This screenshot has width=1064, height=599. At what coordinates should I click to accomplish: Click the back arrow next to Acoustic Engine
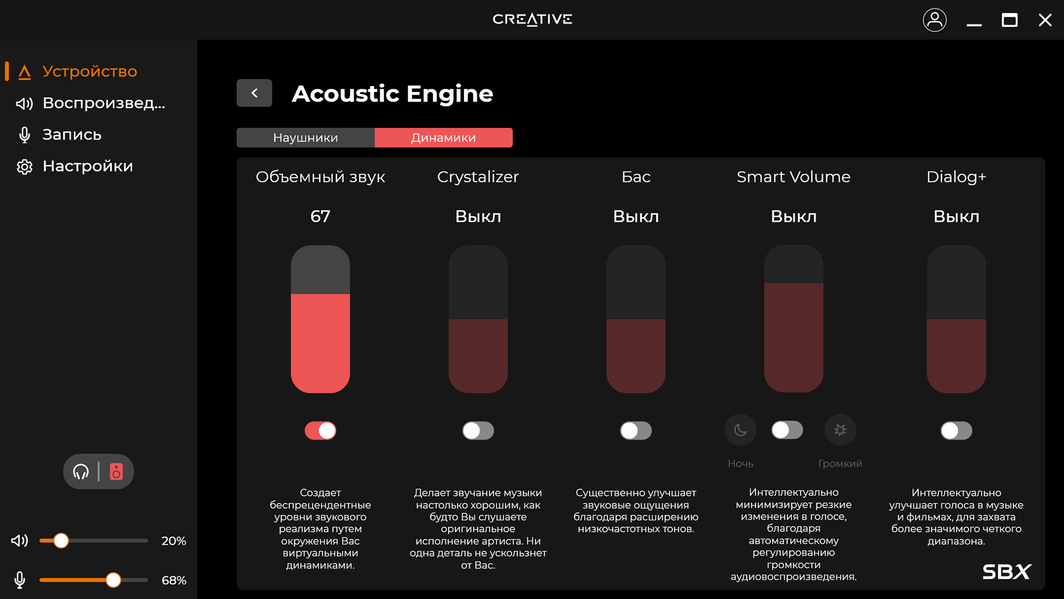[254, 93]
